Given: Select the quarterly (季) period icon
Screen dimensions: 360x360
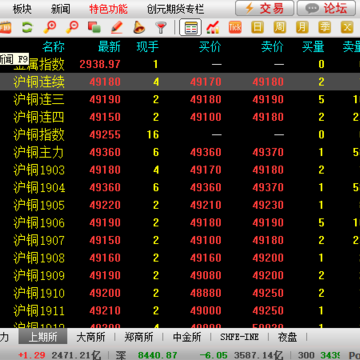Looking at the screenshot, I should coord(324,27).
